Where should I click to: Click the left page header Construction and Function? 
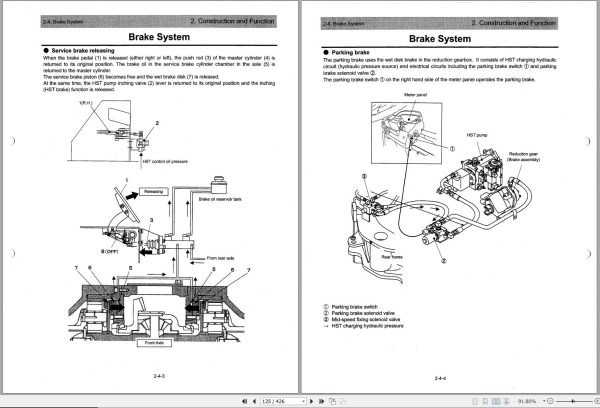pos(232,21)
